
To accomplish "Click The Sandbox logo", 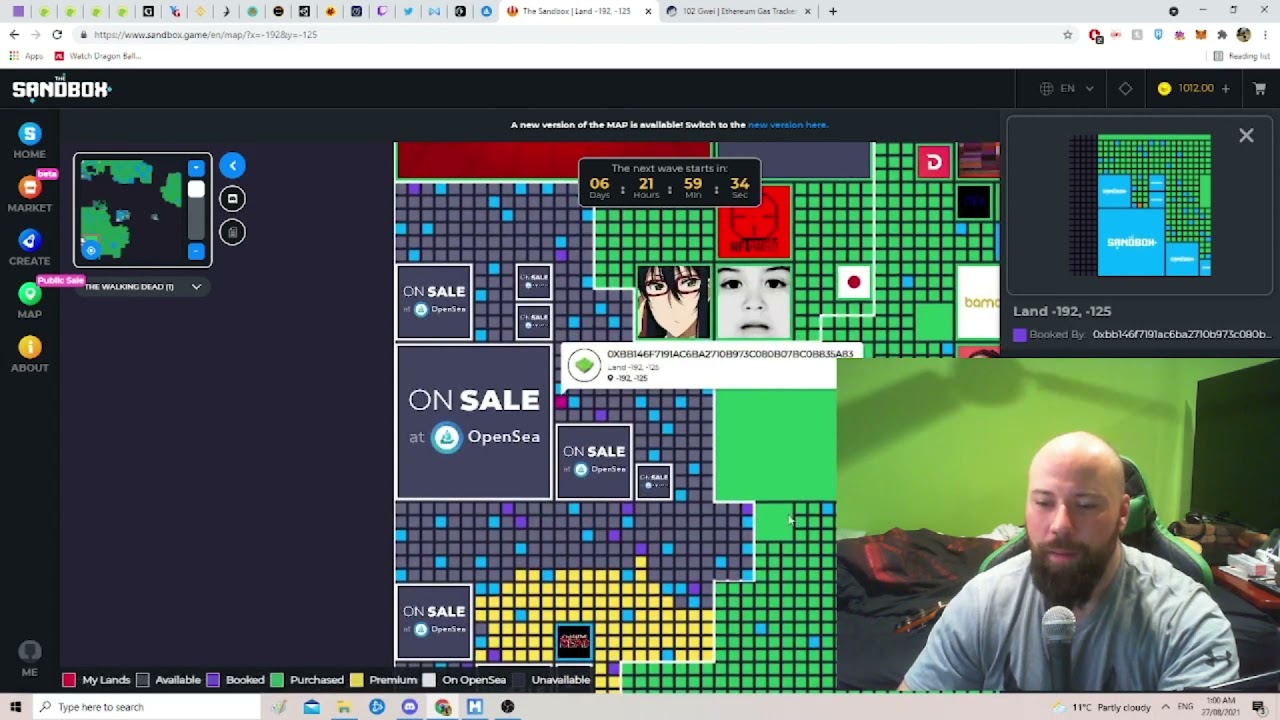I will pyautogui.click(x=61, y=88).
